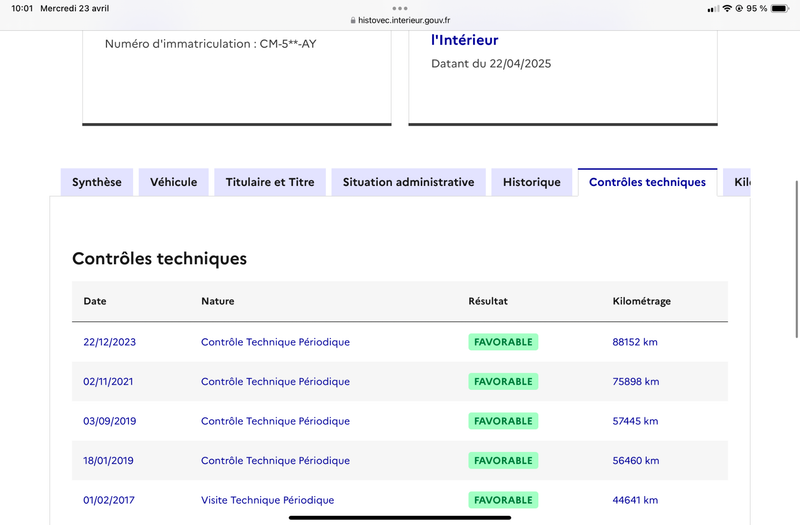This screenshot has height=525, width=800.
Task: Click Contrôle Technique Périodique in the 02/11/2021 row
Action: [x=276, y=382]
